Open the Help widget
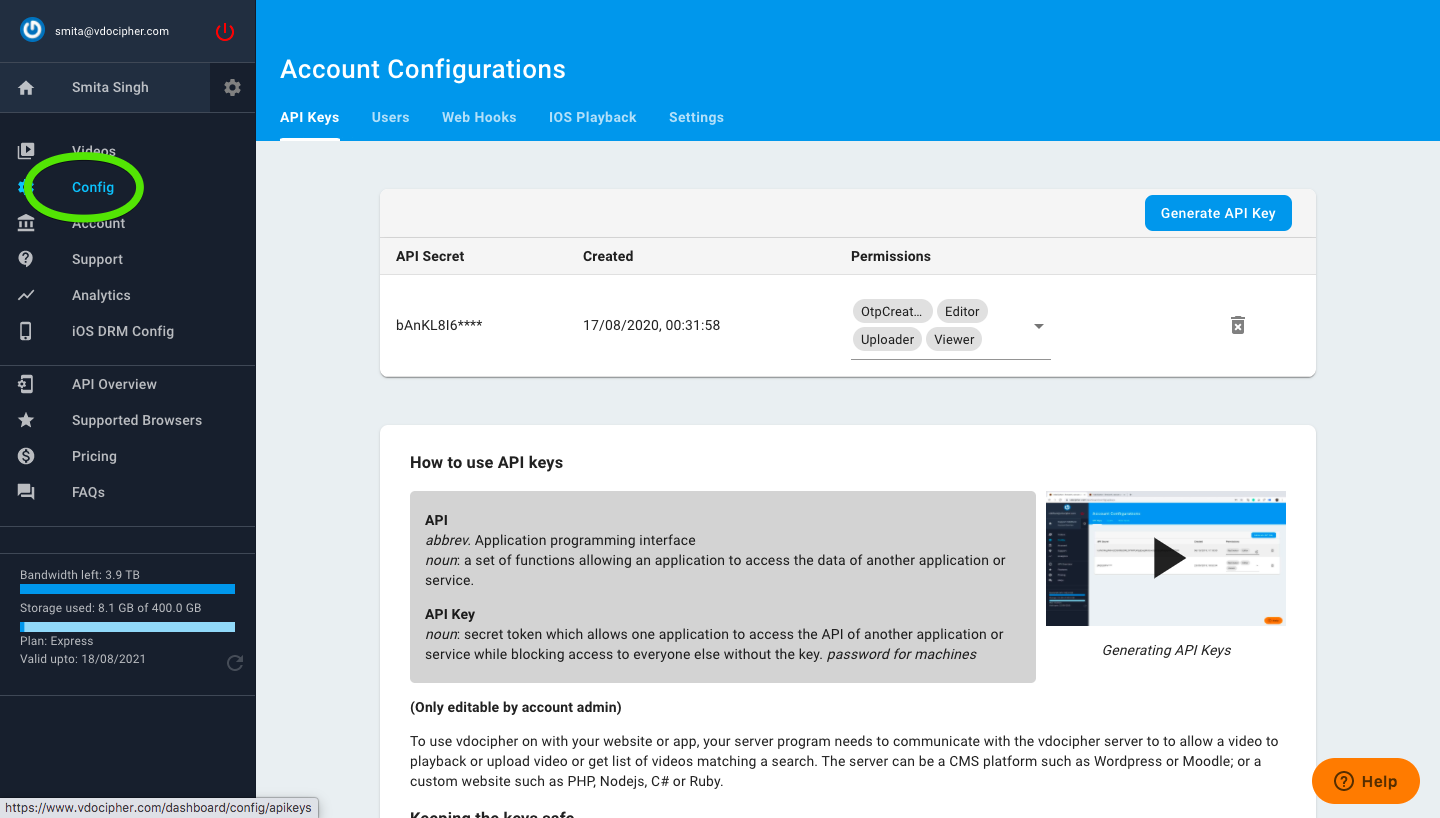 click(1366, 781)
